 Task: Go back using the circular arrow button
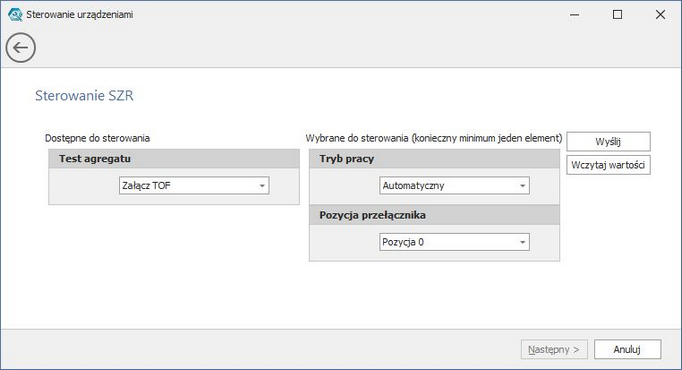[20, 47]
